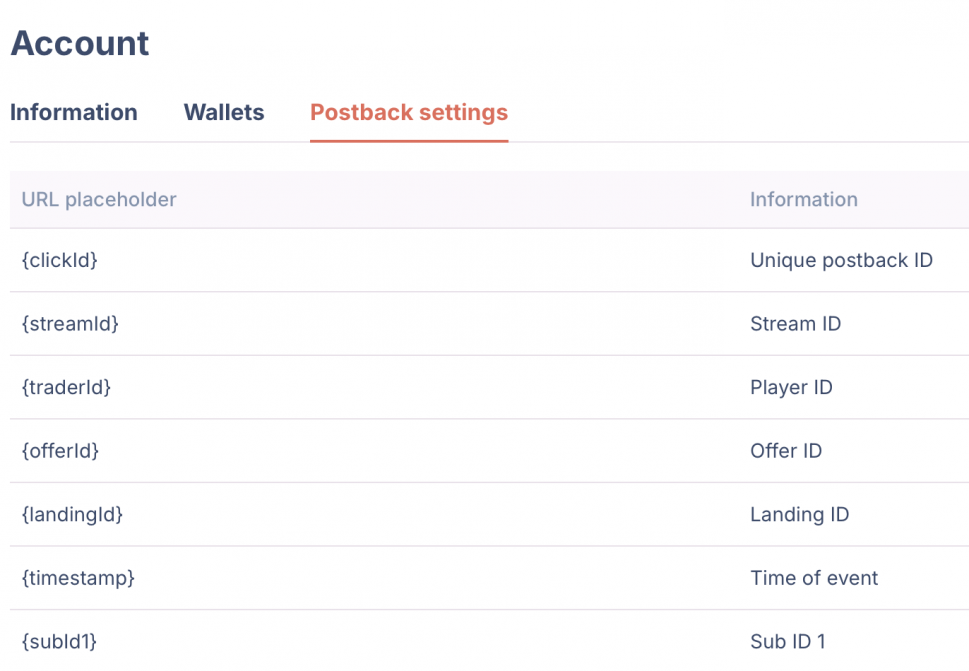Image resolution: width=969 pixels, height=671 pixels.
Task: Click the Information column header
Action: 803,200
